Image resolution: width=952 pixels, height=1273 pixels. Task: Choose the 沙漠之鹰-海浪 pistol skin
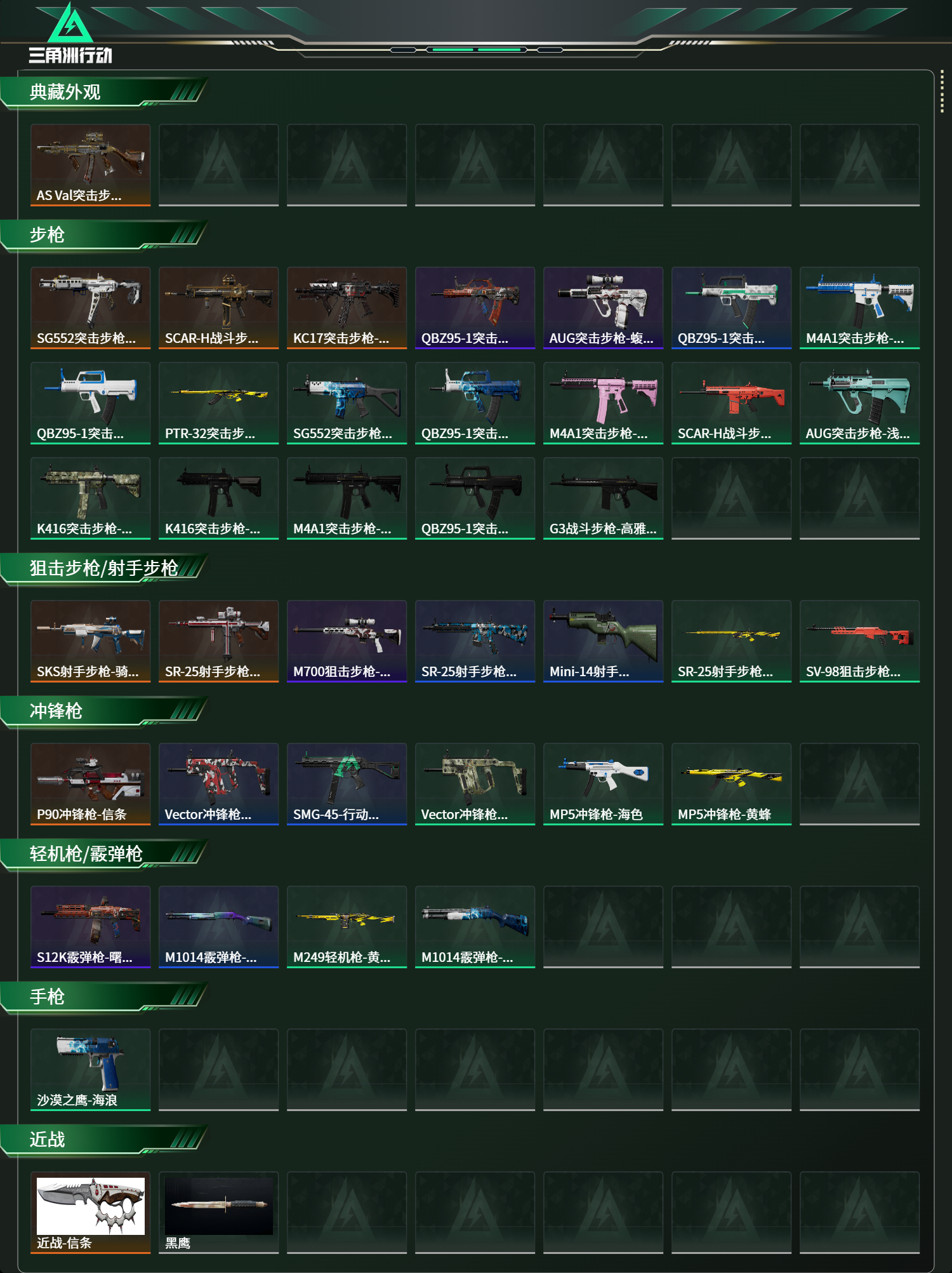pos(90,1070)
